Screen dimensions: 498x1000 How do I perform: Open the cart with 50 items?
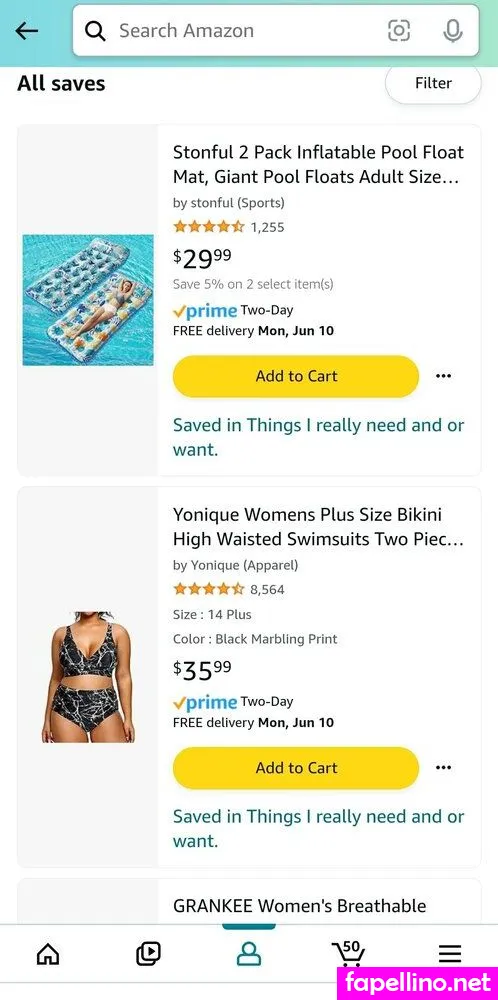349,953
